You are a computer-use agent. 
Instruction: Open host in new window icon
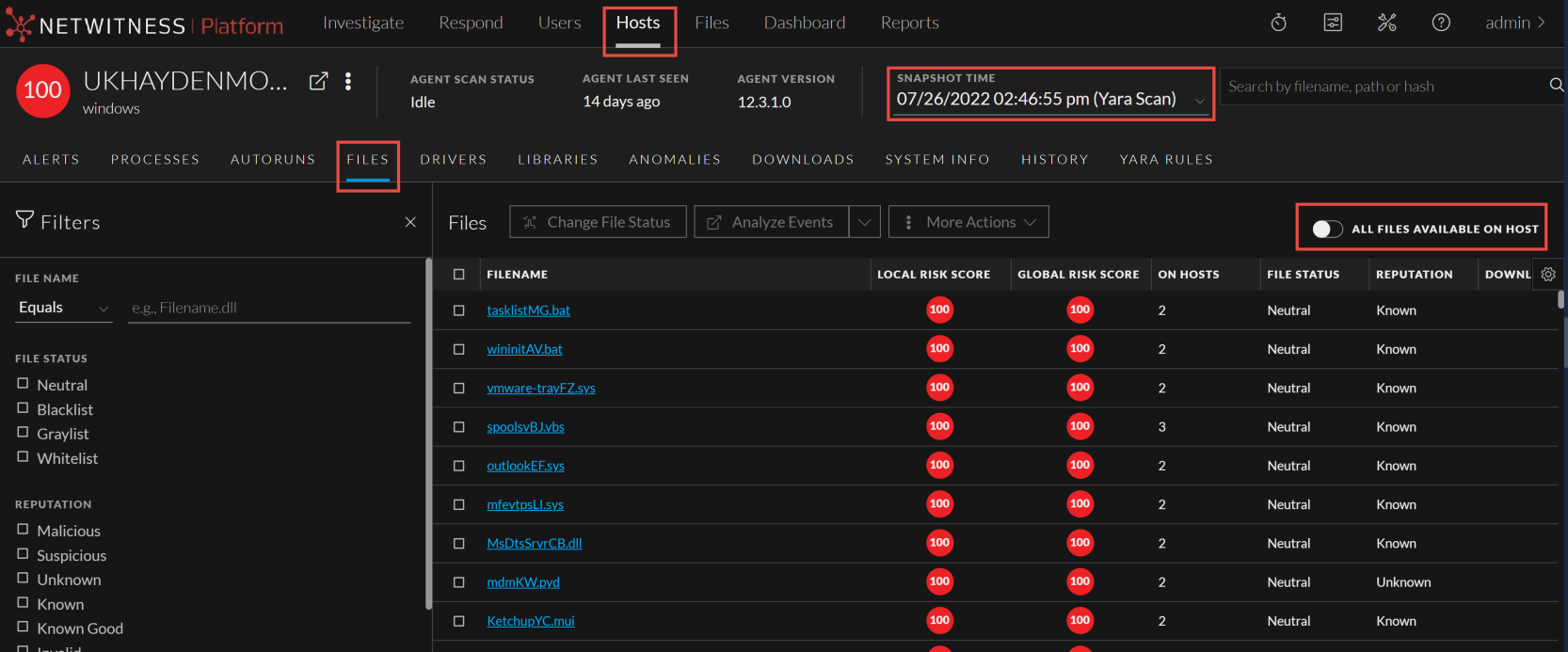click(x=318, y=82)
